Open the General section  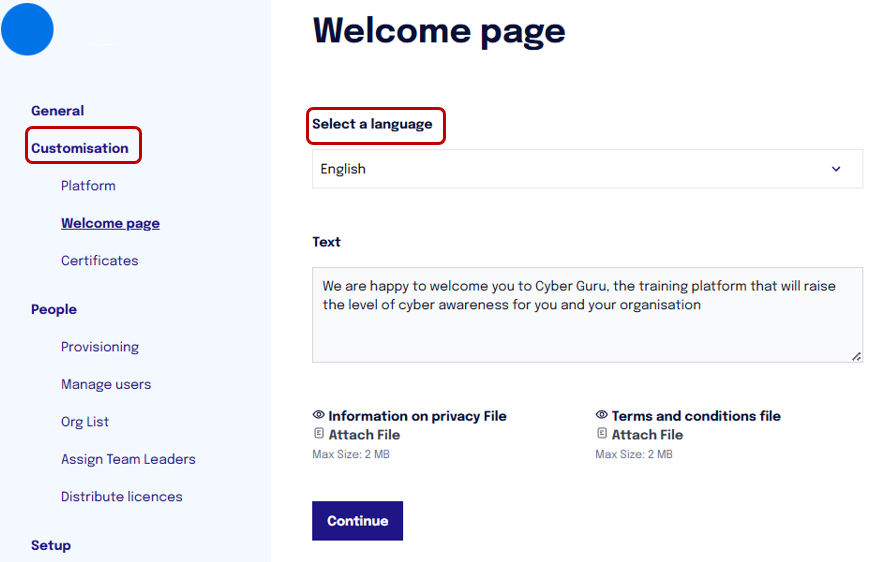coord(58,111)
